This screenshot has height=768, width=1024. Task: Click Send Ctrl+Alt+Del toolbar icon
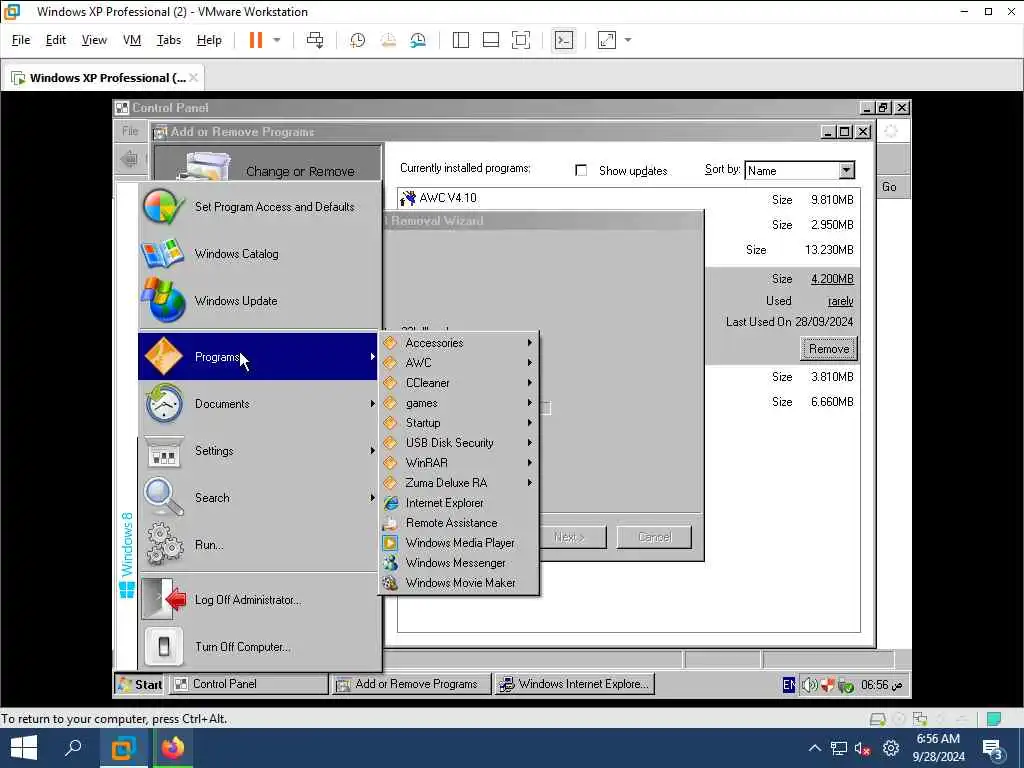(x=315, y=40)
